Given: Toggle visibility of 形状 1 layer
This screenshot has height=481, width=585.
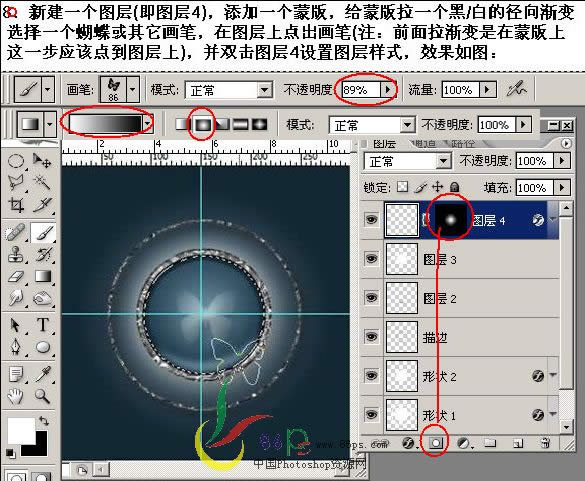Looking at the screenshot, I should point(371,415).
